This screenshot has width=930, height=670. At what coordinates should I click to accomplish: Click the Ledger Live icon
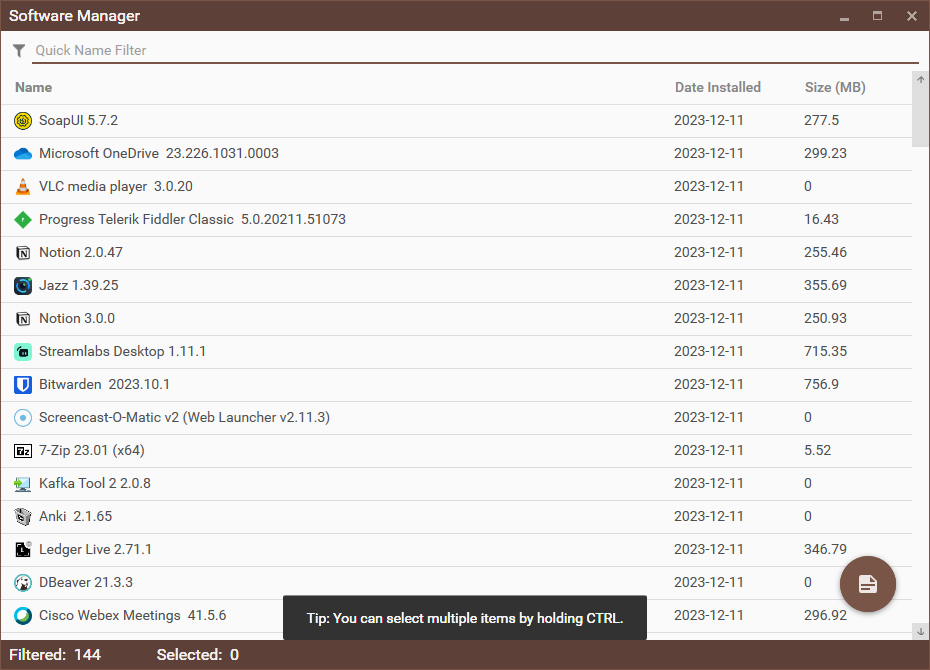point(23,550)
